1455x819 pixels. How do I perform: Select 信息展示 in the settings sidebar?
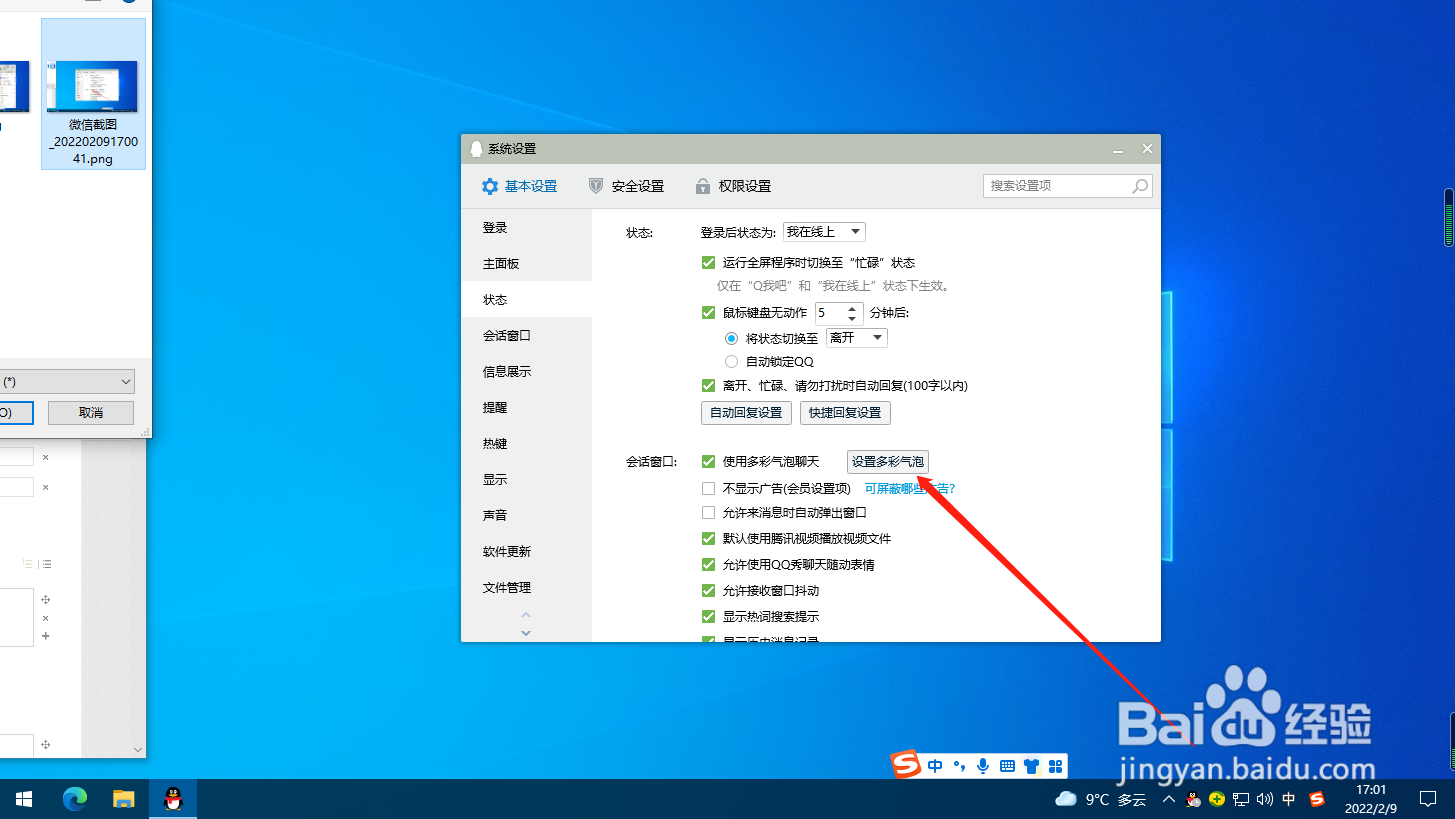(x=526, y=372)
